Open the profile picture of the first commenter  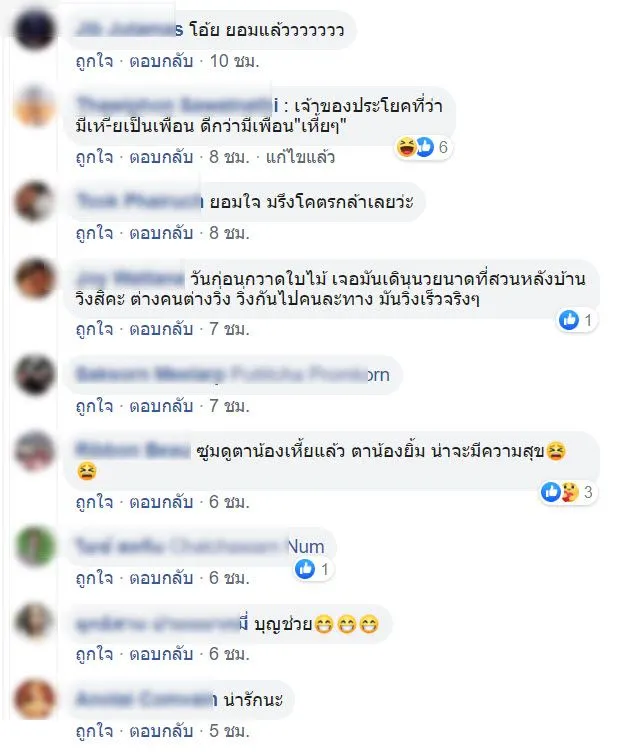click(34, 30)
